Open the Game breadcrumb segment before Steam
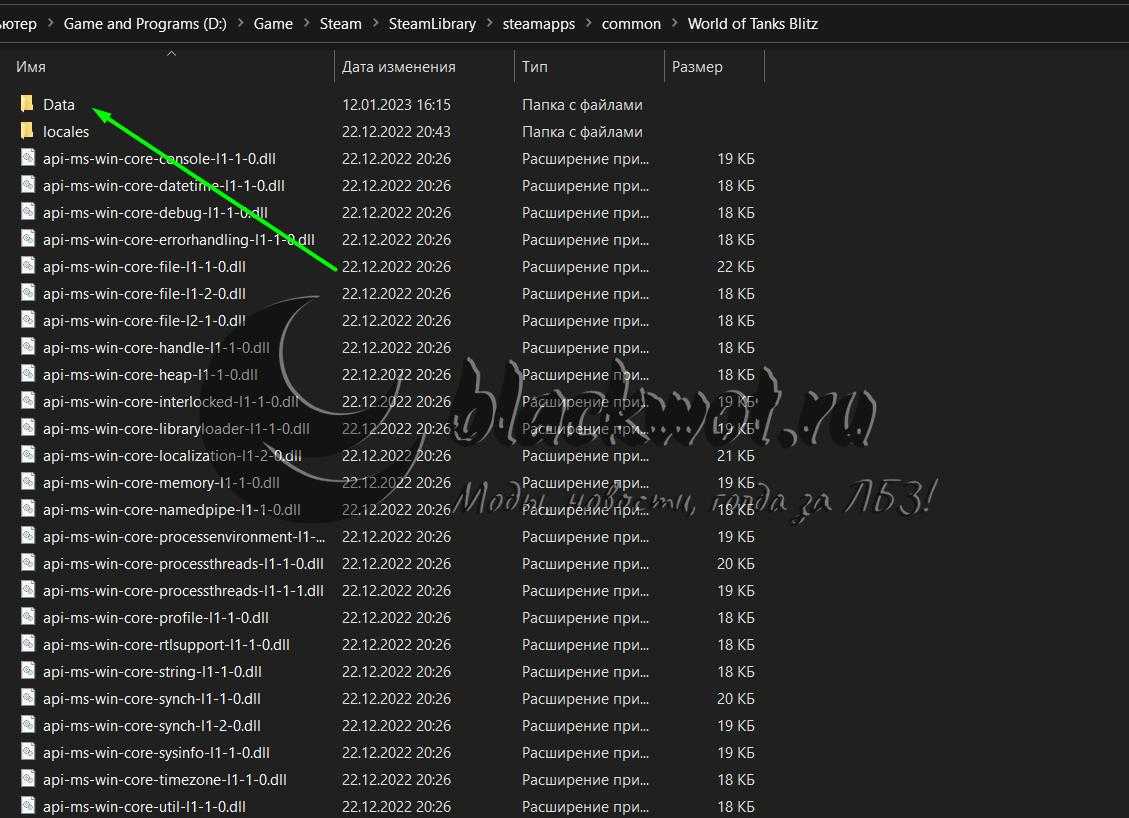 273,24
